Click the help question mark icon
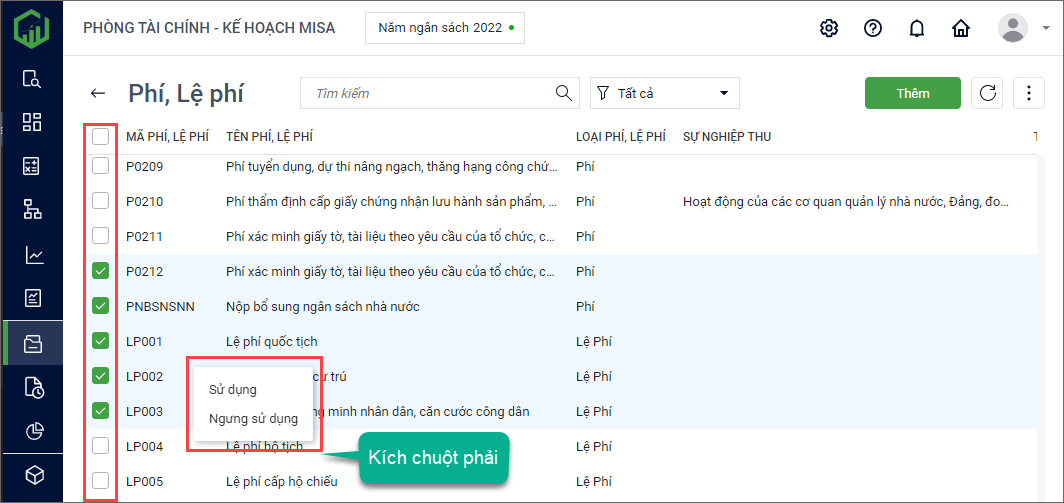The image size is (1064, 503). point(873,28)
